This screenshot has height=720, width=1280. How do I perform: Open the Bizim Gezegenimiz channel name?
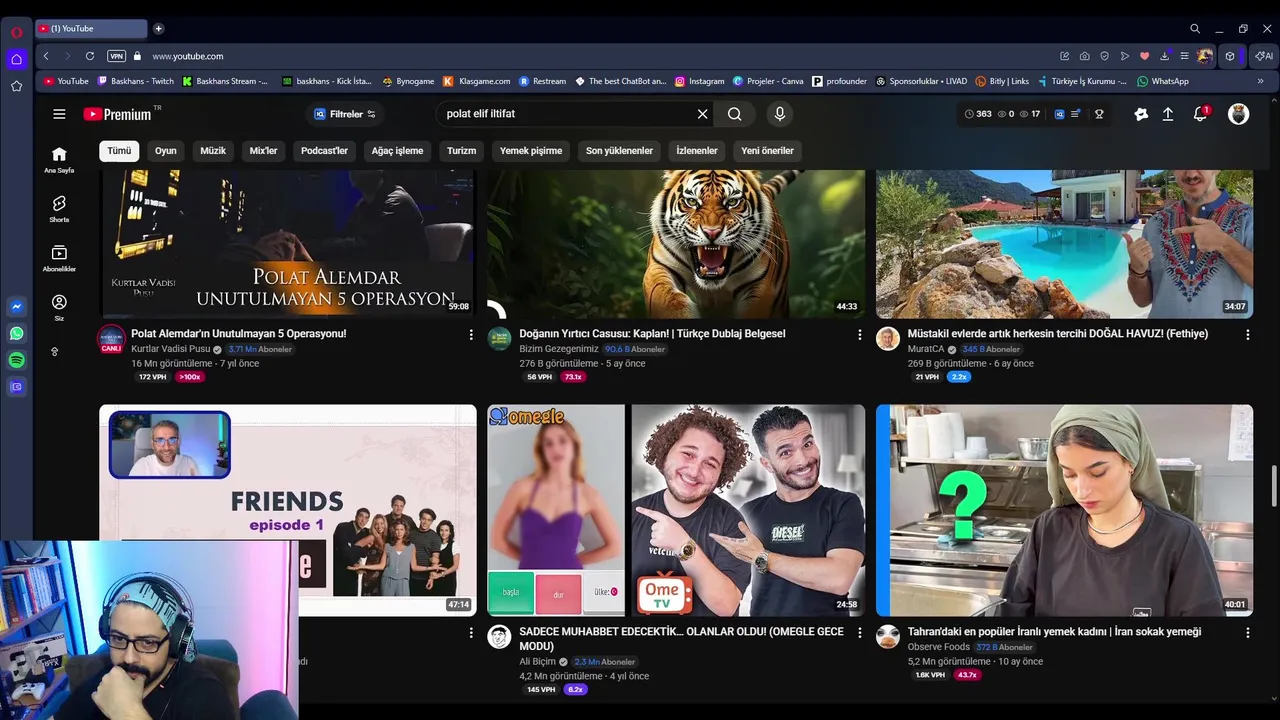[x=558, y=349]
